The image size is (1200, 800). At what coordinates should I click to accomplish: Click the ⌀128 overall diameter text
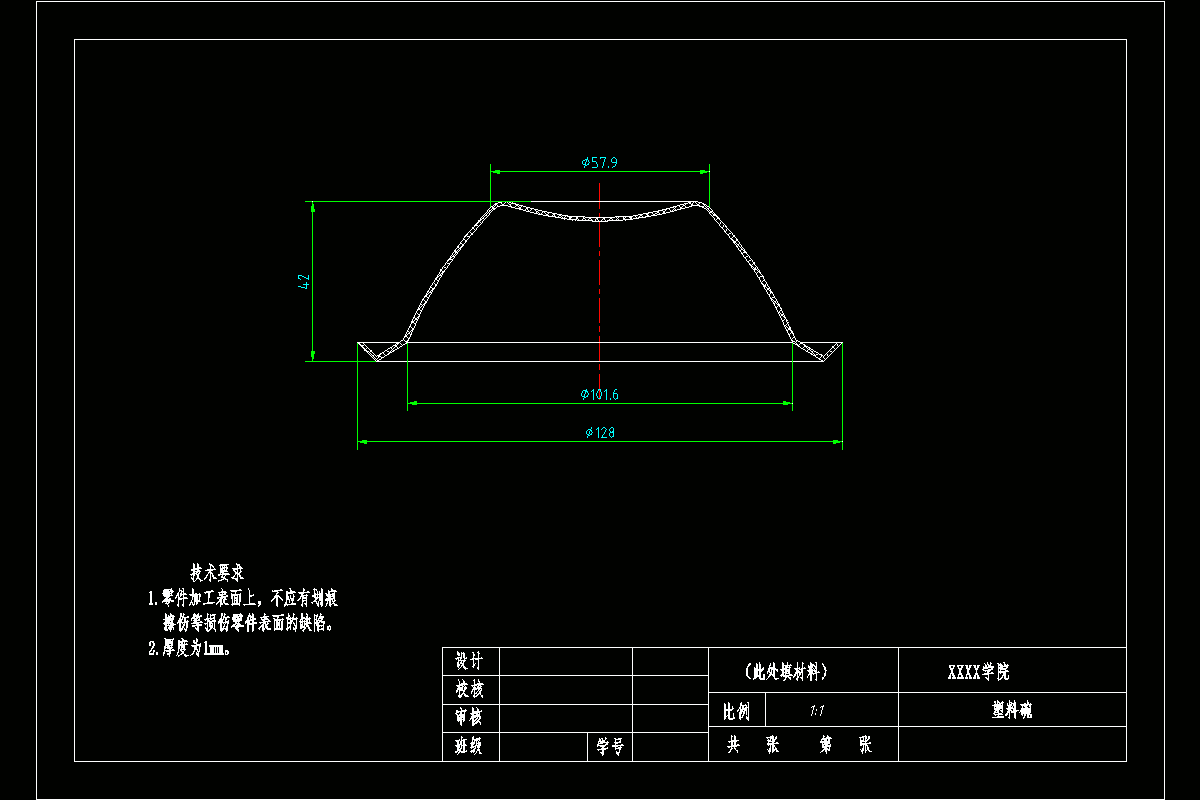tap(600, 433)
